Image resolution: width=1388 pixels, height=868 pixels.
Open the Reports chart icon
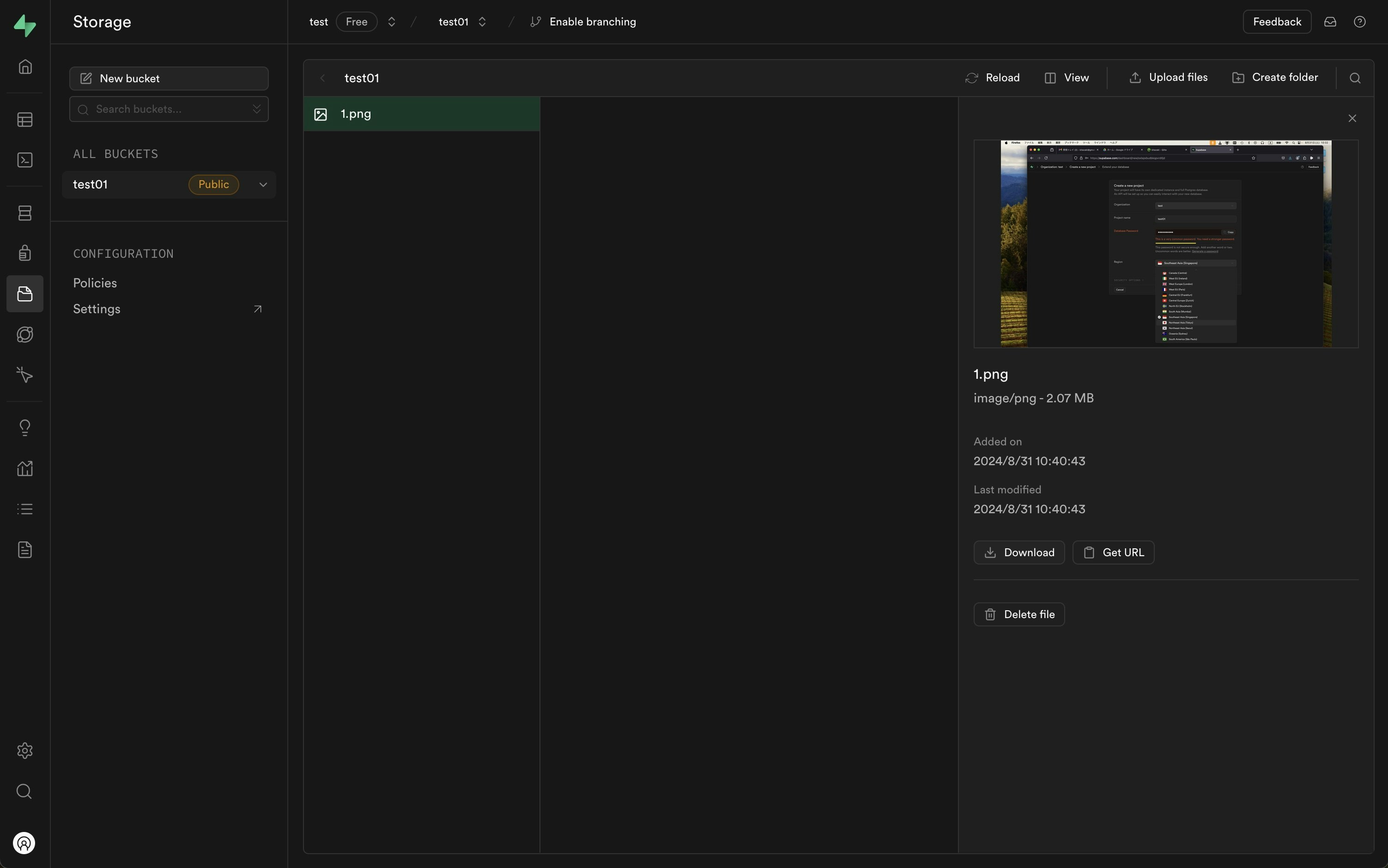pyautogui.click(x=24, y=468)
